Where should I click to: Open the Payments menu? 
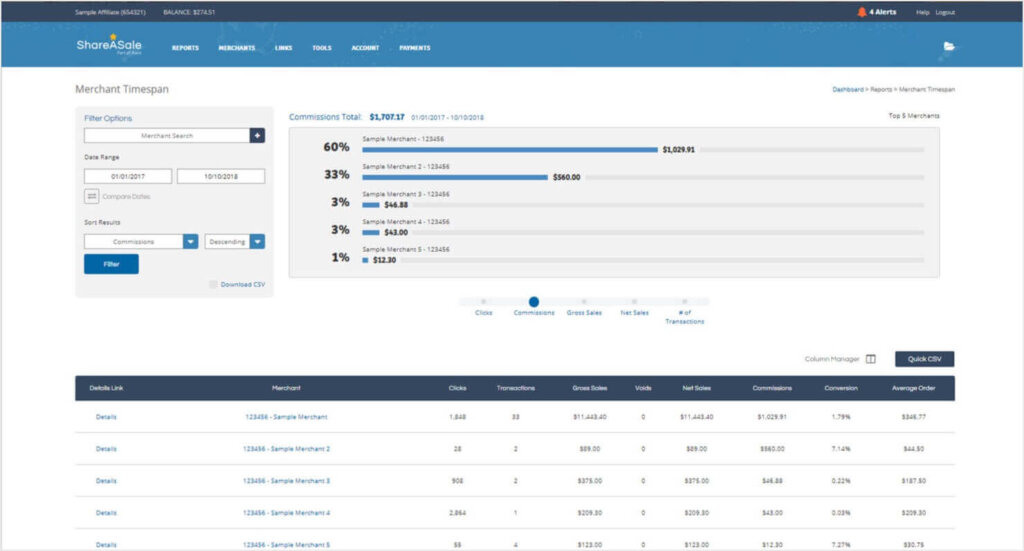tap(415, 48)
